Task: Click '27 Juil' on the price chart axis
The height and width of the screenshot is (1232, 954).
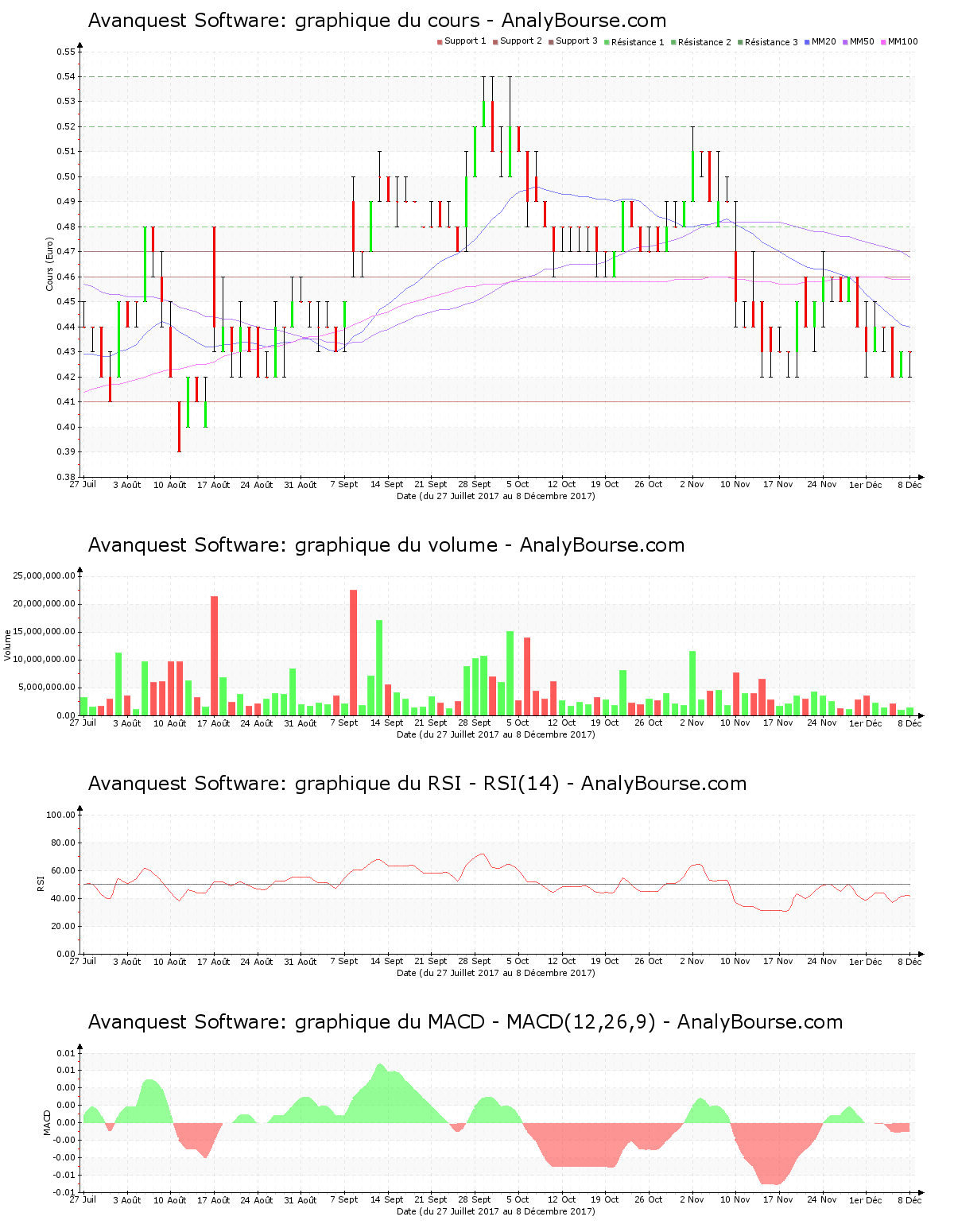Action: pyautogui.click(x=83, y=484)
